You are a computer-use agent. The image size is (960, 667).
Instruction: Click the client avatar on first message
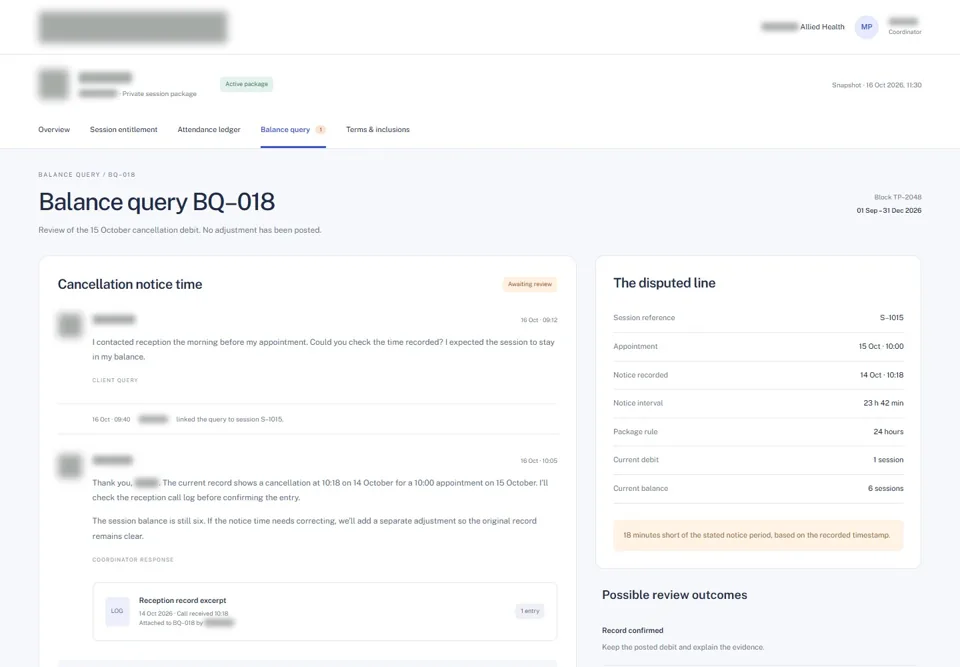pos(70,325)
